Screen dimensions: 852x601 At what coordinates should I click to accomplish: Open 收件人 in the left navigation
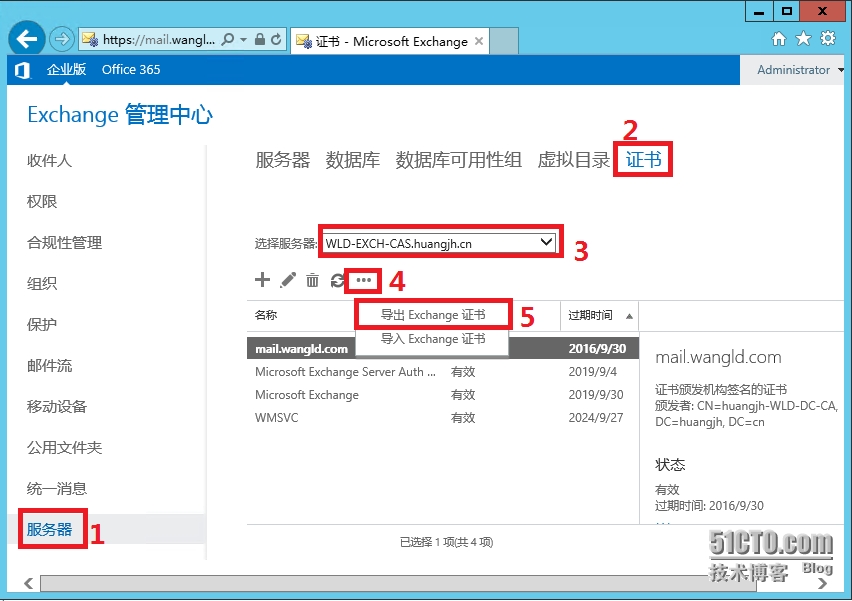49,160
